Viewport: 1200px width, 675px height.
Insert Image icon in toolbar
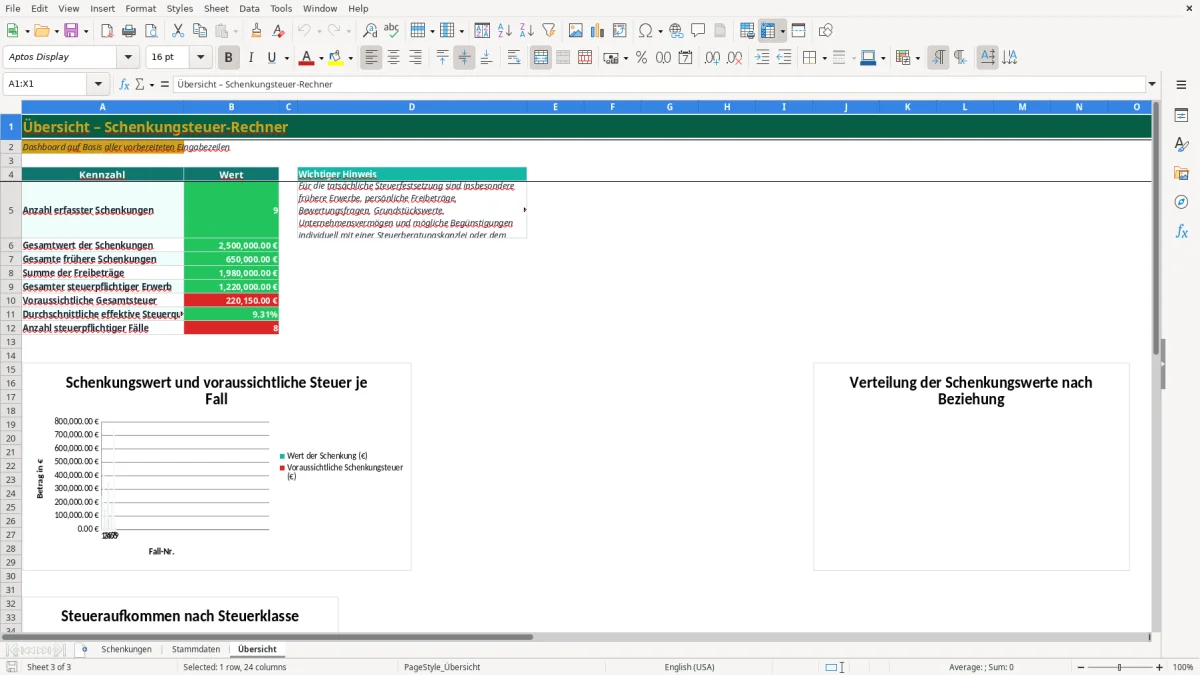tap(576, 31)
